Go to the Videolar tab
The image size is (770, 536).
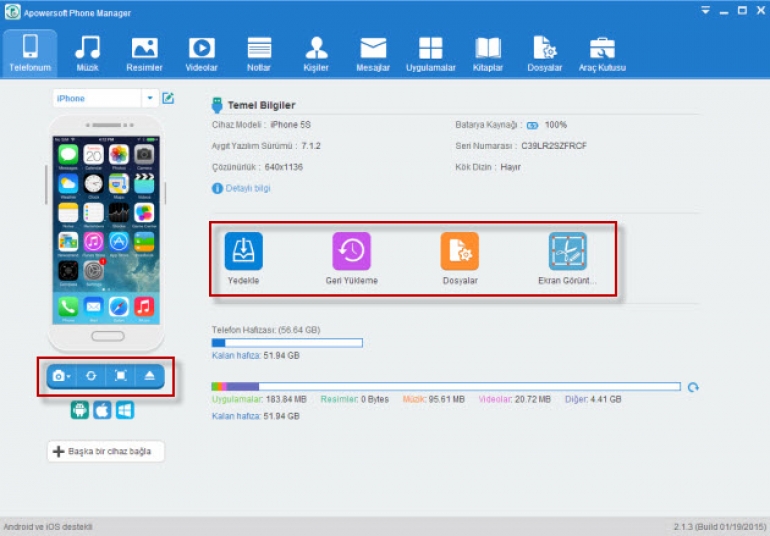pos(201,53)
